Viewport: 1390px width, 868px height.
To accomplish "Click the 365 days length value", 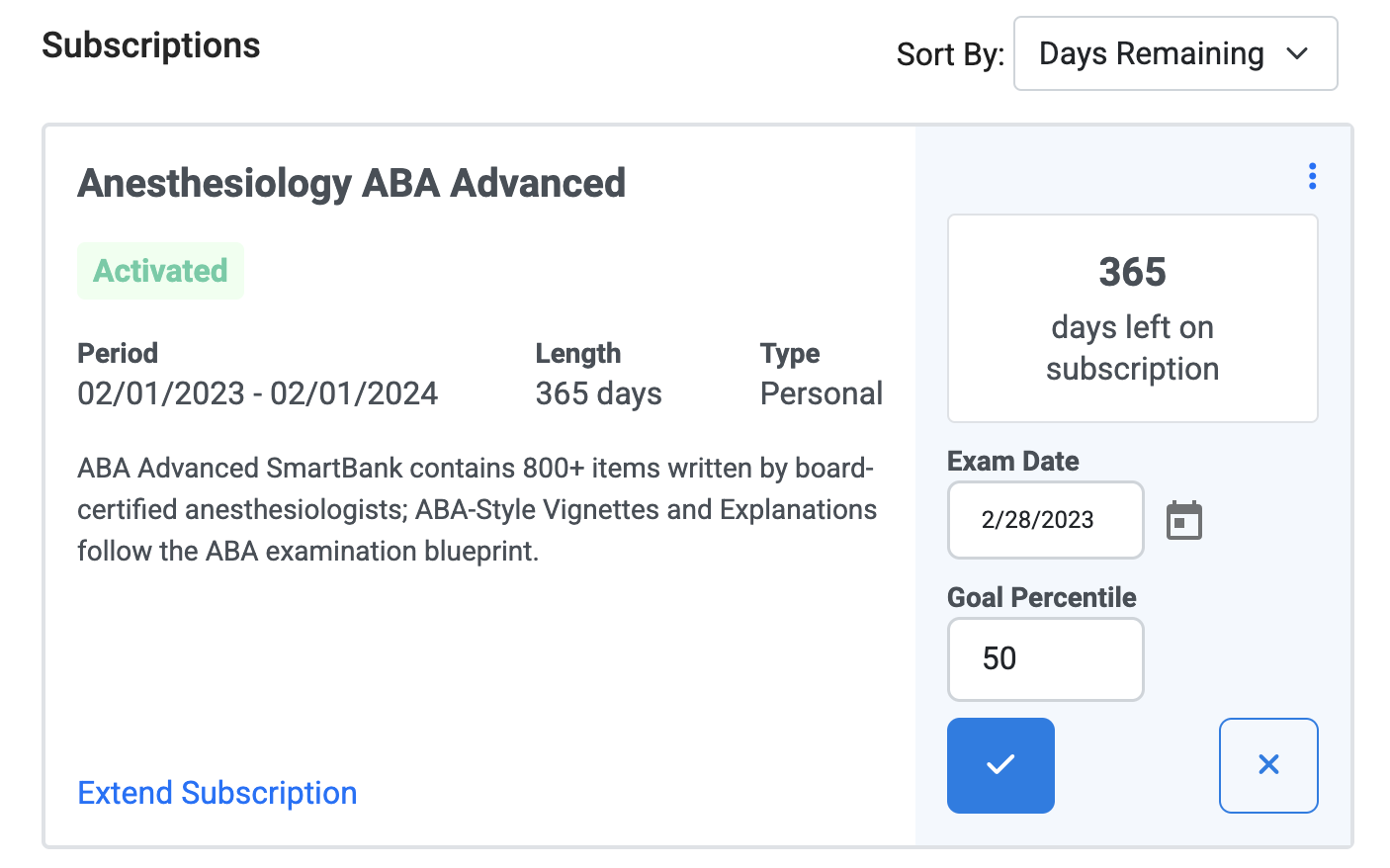I will click(x=598, y=393).
